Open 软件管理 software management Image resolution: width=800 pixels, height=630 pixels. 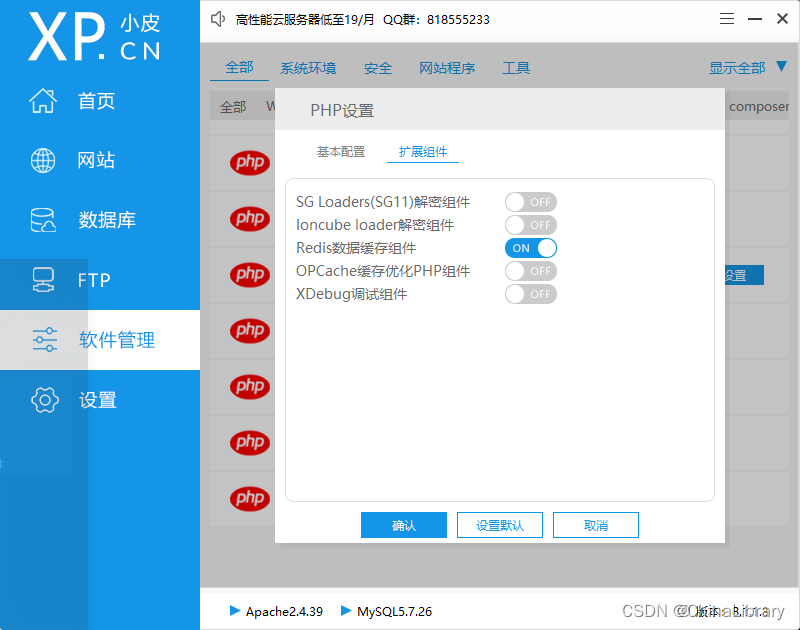100,340
